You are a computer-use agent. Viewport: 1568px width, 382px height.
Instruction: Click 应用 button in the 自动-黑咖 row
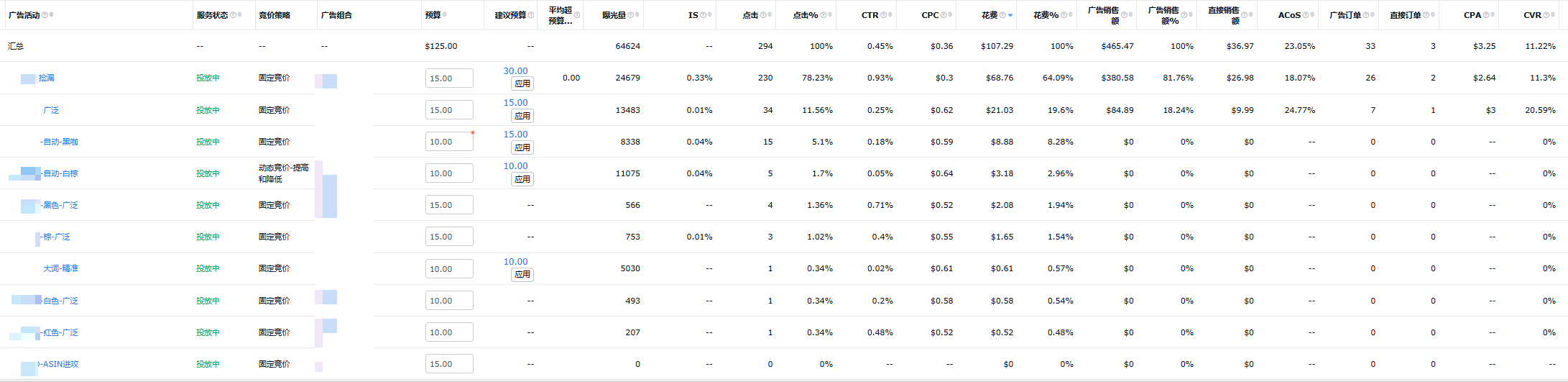click(x=522, y=147)
